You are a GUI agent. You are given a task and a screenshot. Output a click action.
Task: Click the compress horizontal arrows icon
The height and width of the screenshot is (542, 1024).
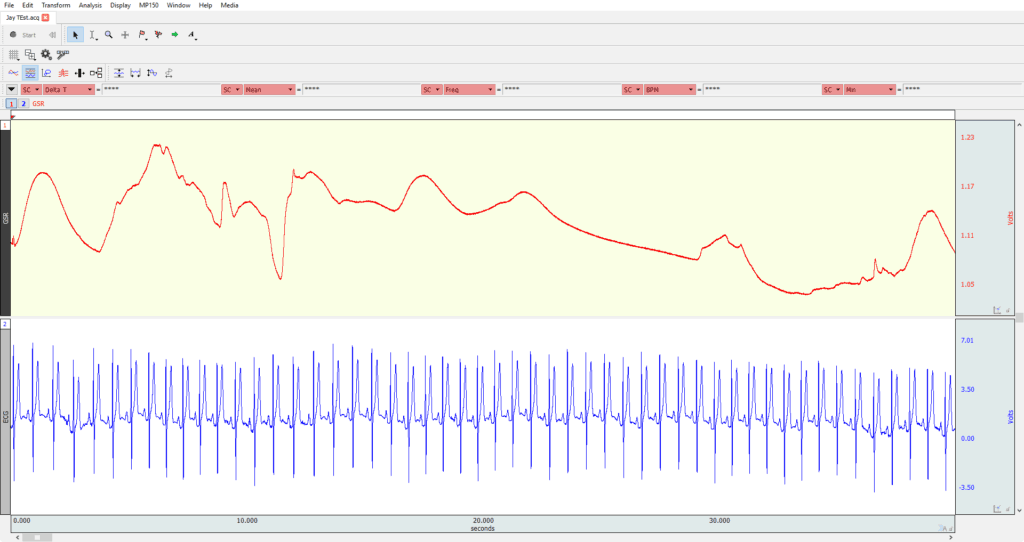pyautogui.click(x=80, y=73)
